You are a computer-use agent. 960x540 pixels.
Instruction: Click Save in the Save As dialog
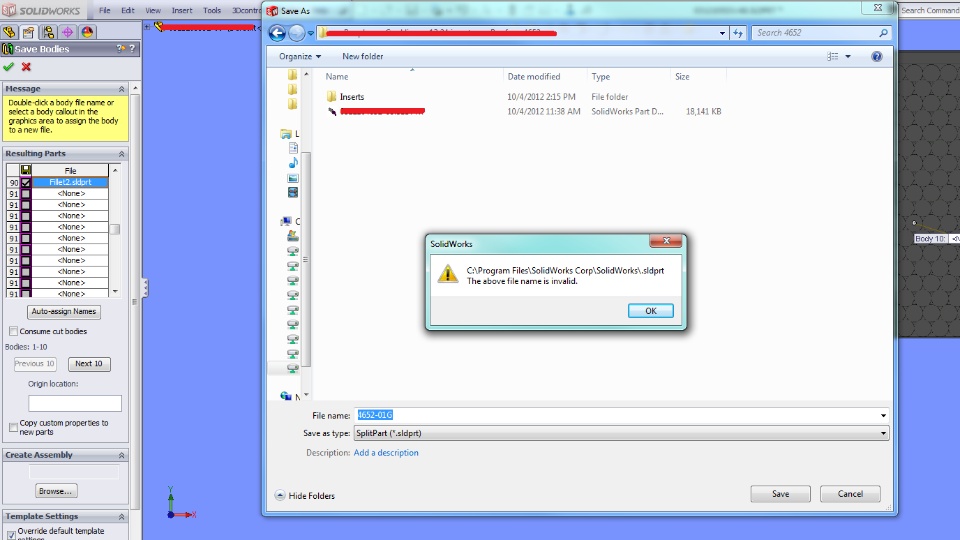pos(780,494)
